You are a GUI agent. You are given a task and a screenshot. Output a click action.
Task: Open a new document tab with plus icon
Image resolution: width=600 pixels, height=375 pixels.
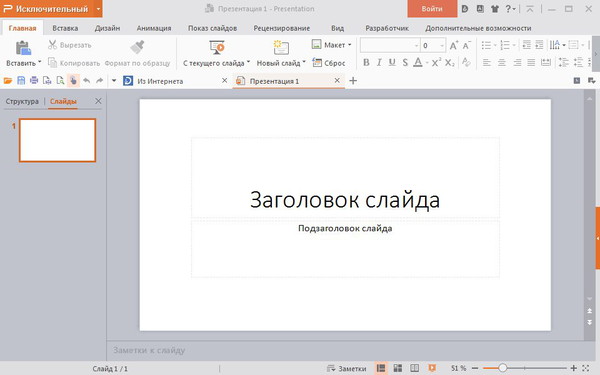coord(353,81)
